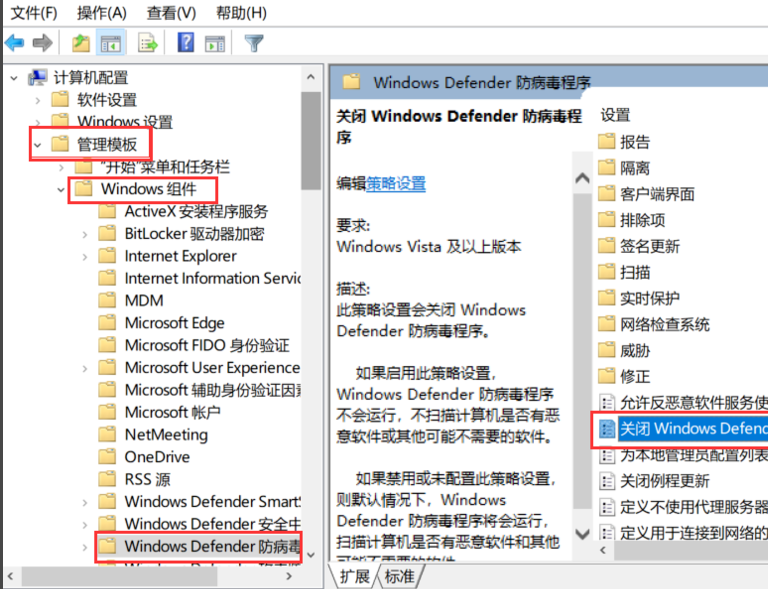Select Internet Information Services folder
768x589 pixels.
click(x=213, y=278)
